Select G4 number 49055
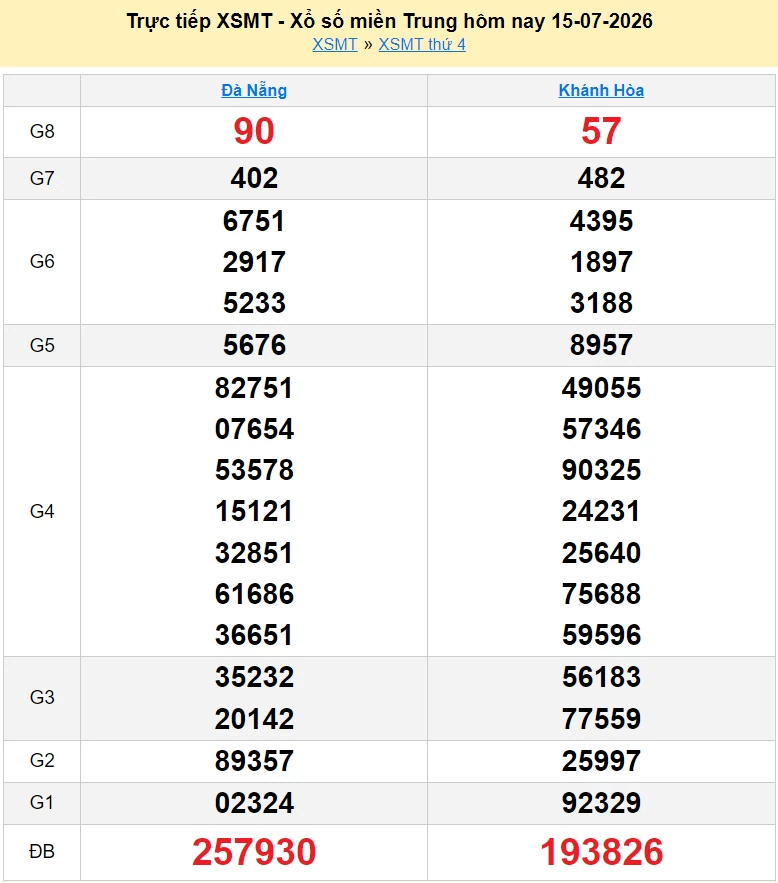The image size is (778, 883). (601, 388)
